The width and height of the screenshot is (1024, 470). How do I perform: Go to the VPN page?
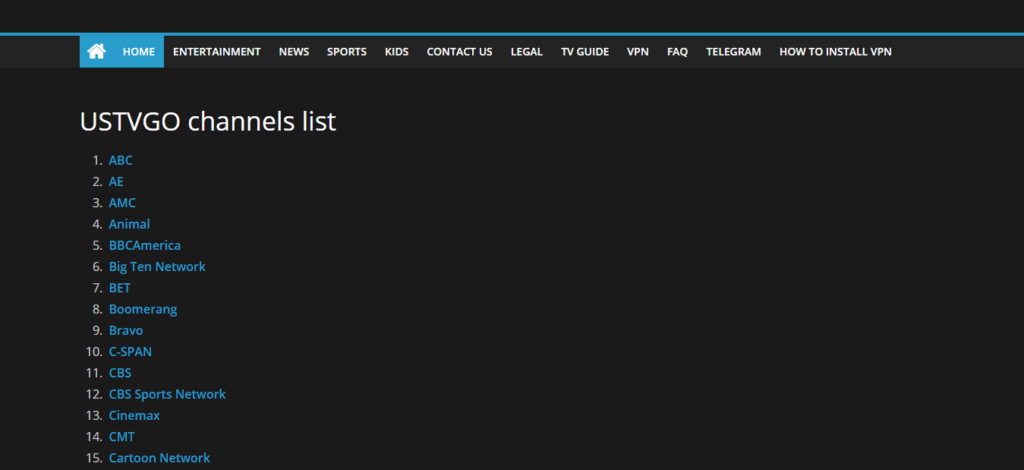click(638, 52)
